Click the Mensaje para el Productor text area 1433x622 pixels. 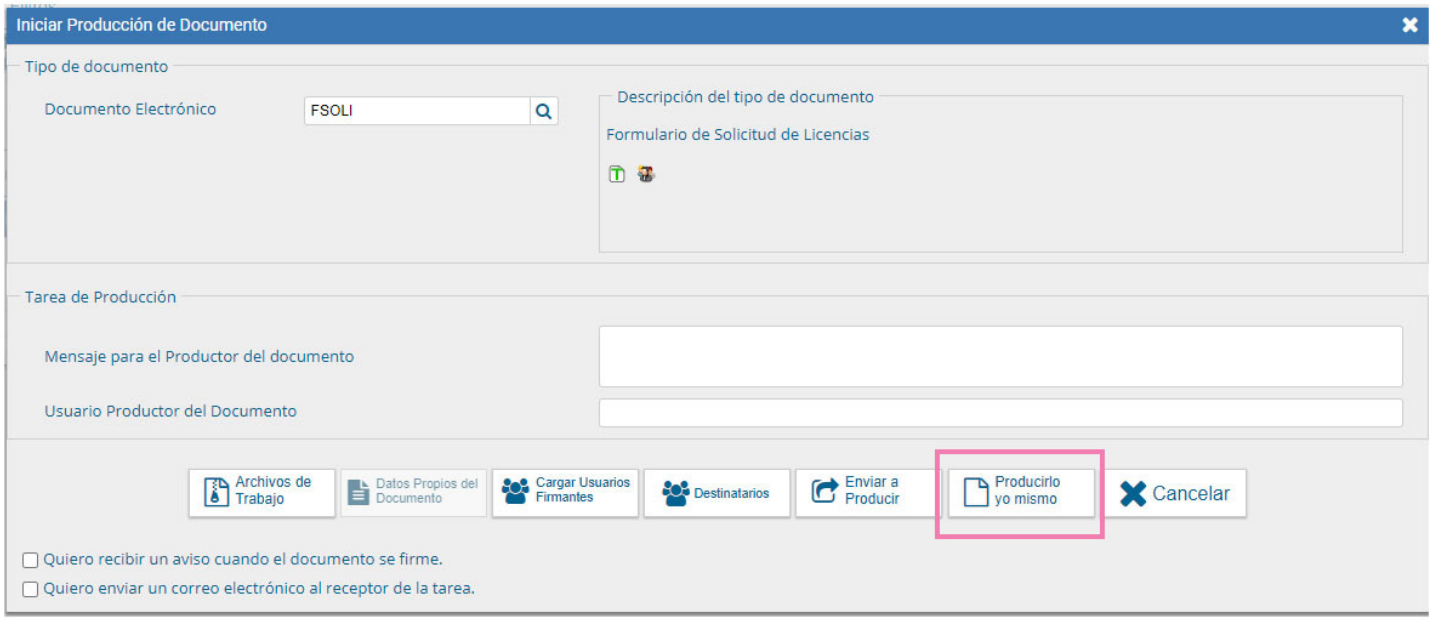tap(1000, 356)
